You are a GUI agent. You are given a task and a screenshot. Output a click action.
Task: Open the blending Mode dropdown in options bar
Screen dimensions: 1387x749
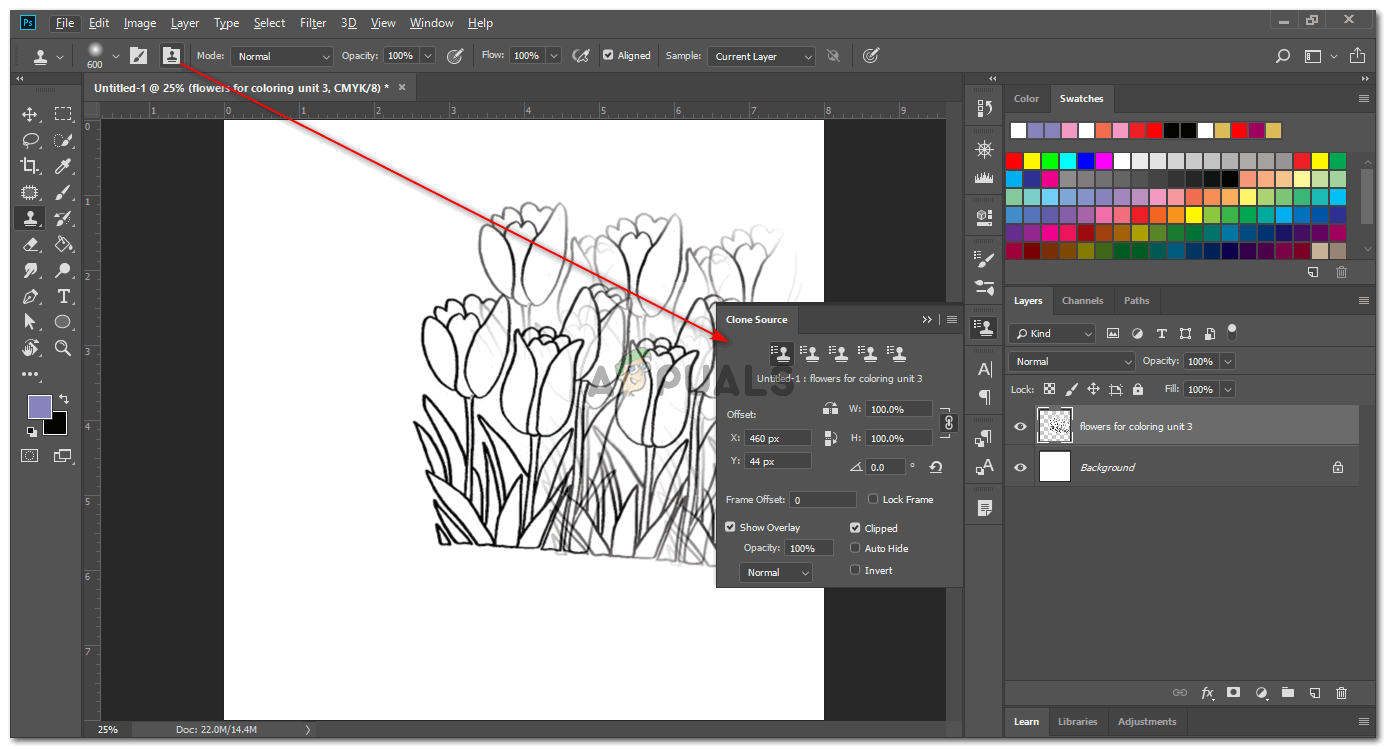281,57
